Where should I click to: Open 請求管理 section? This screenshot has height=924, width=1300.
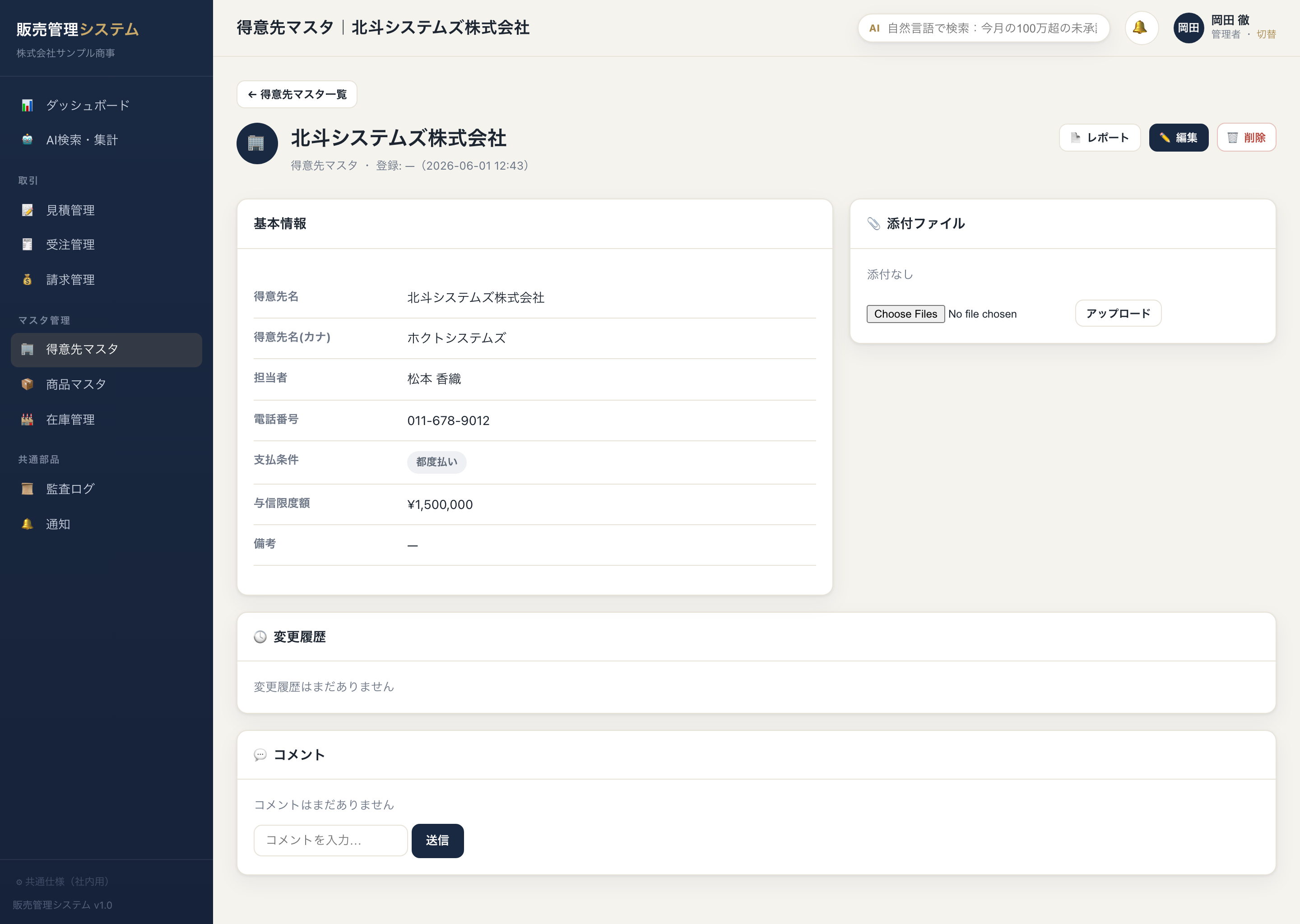point(107,279)
